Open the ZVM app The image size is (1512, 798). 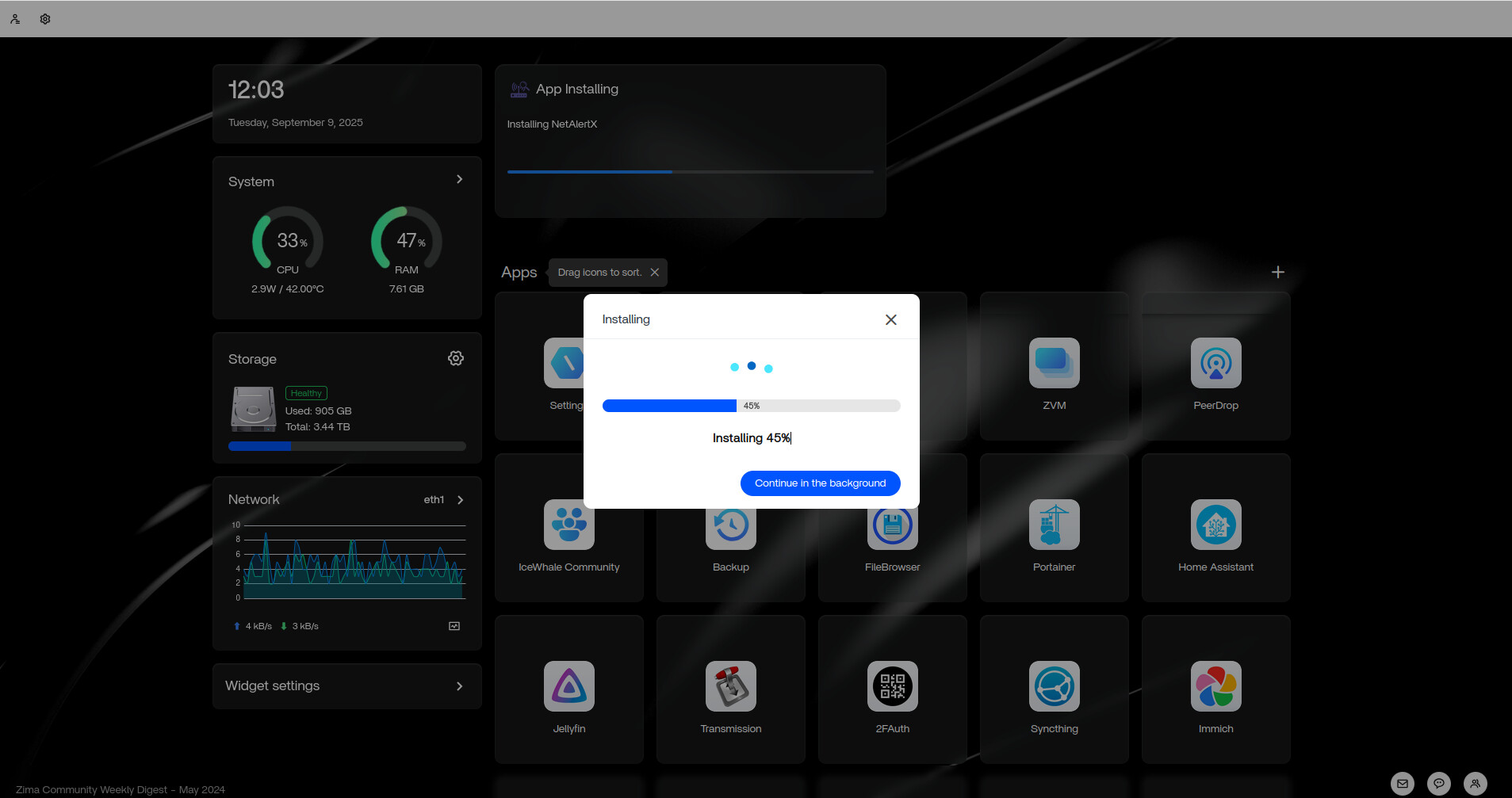(x=1054, y=364)
